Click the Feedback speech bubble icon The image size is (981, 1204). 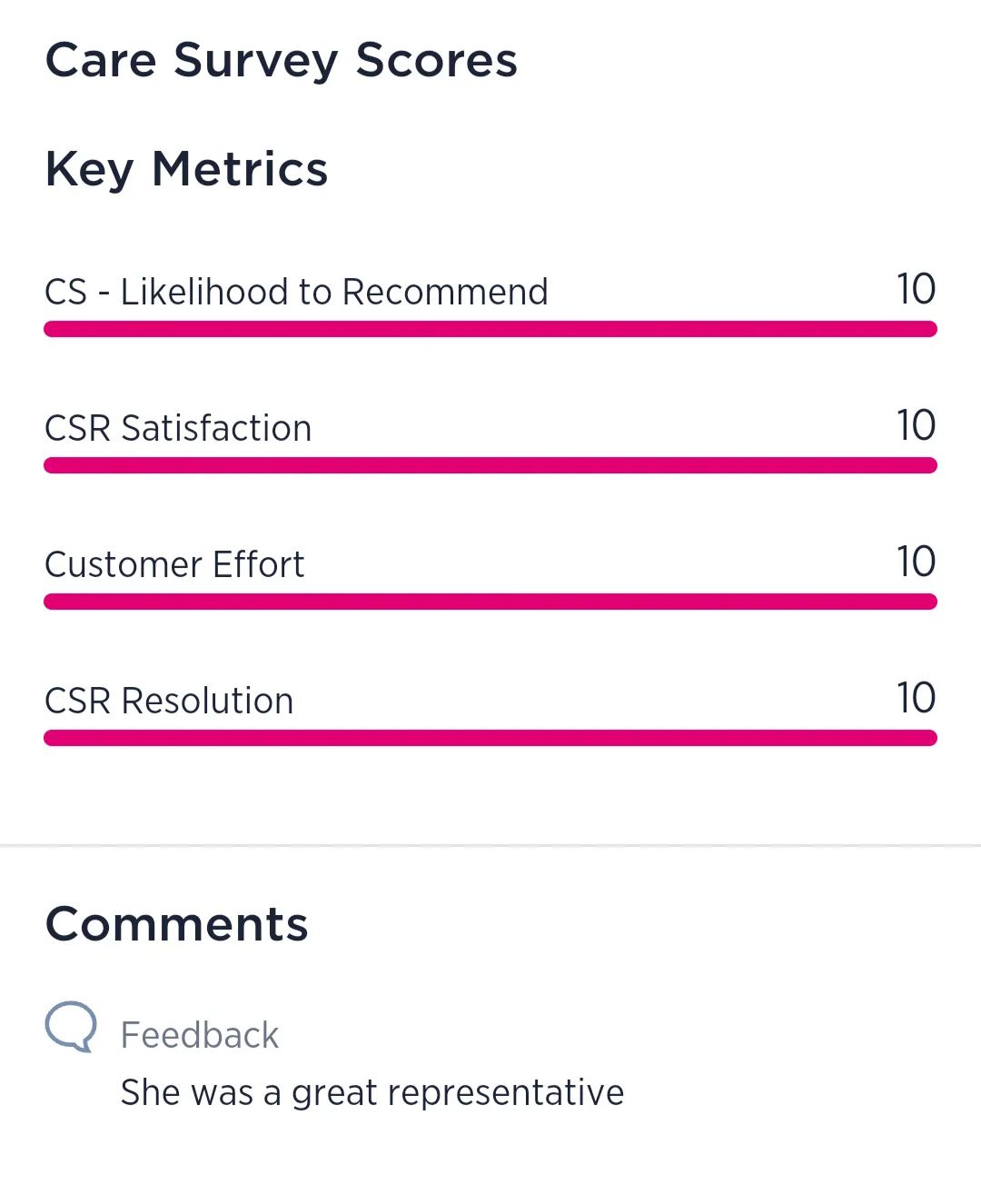point(71,1027)
